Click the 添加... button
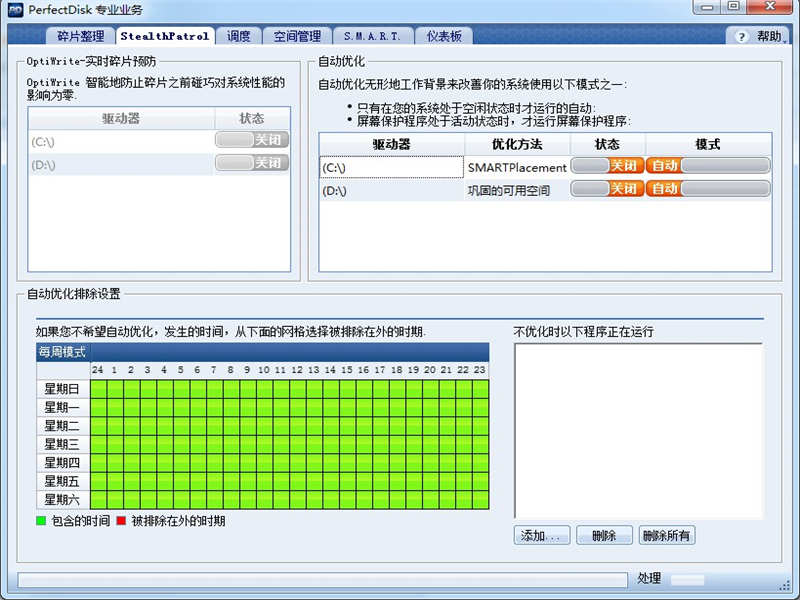The height and width of the screenshot is (600, 800). pos(542,536)
